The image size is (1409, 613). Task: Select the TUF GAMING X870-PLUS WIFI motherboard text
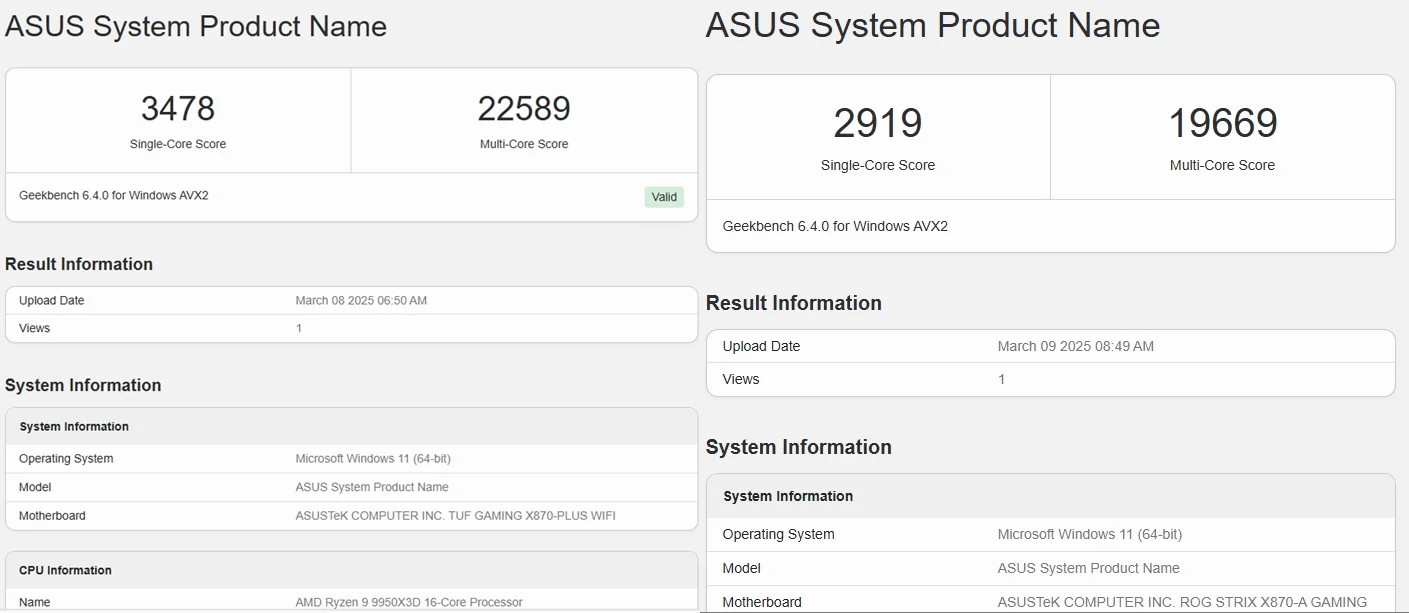(455, 516)
